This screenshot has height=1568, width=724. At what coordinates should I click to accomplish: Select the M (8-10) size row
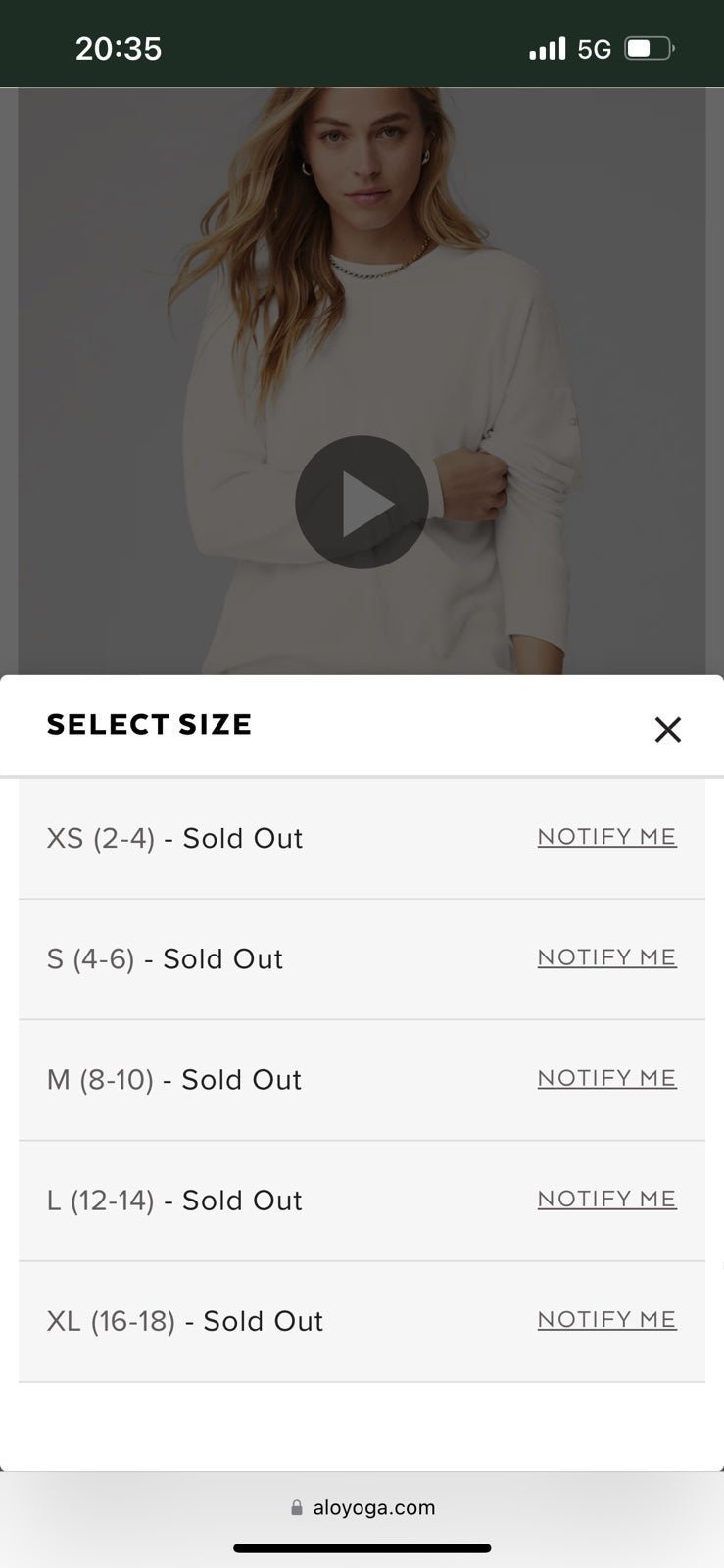point(174,1080)
